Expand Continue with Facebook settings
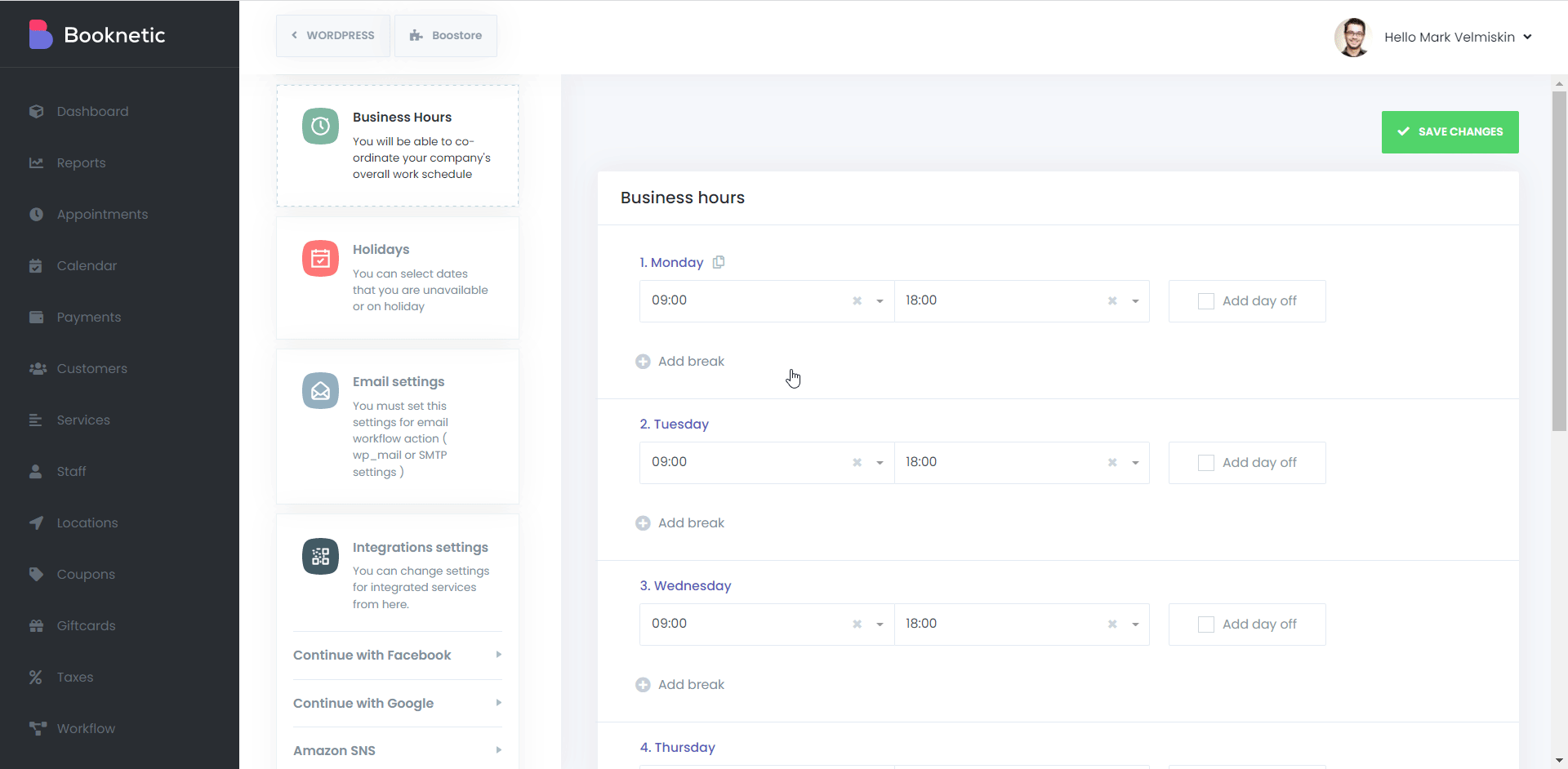 tap(398, 655)
